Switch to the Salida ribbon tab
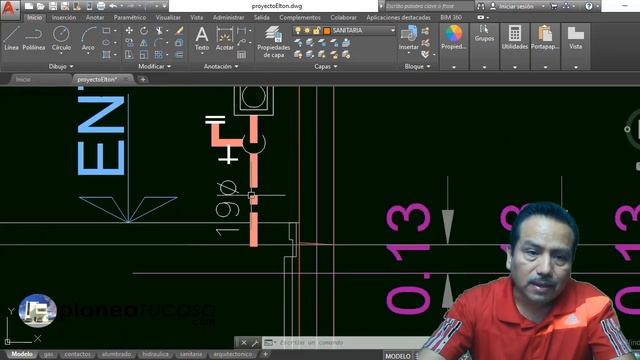Screen dimensions: 640x360 (x=262, y=18)
